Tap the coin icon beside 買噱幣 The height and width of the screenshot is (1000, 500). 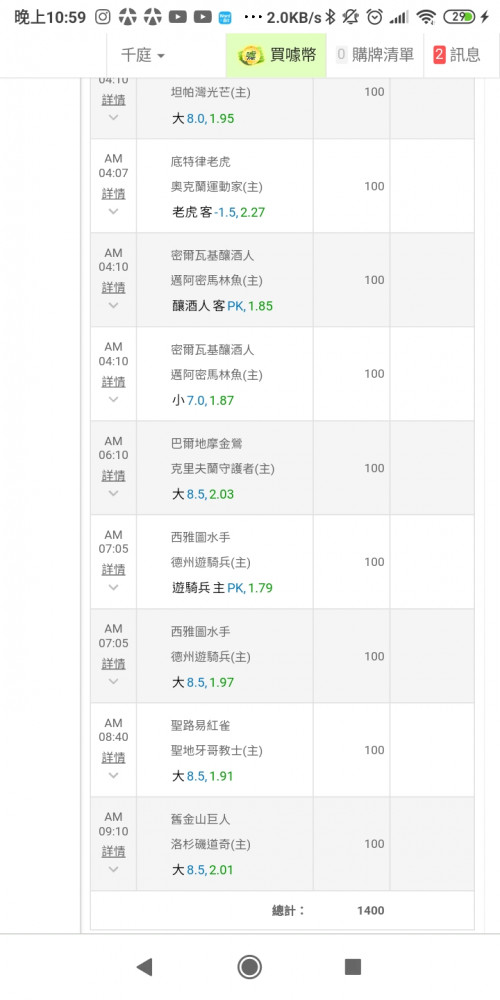point(251,55)
